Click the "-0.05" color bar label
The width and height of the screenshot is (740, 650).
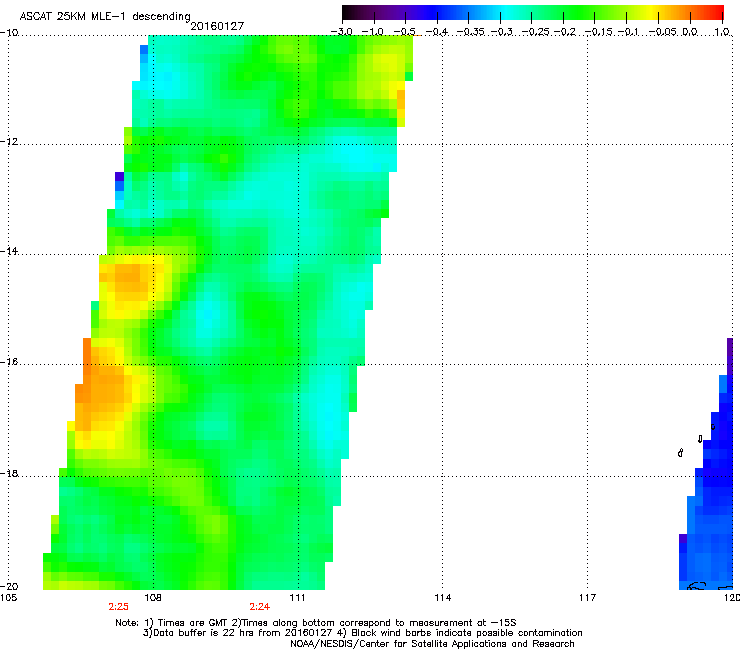tap(663, 32)
